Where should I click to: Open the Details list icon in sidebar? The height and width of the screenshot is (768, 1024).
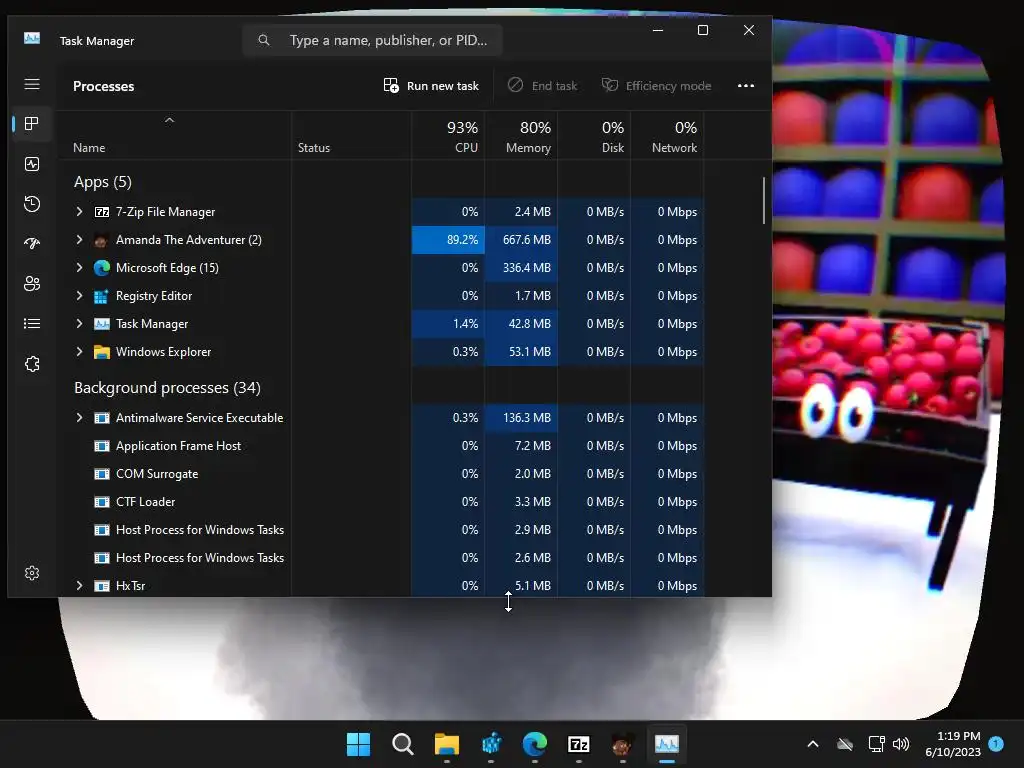click(x=32, y=323)
